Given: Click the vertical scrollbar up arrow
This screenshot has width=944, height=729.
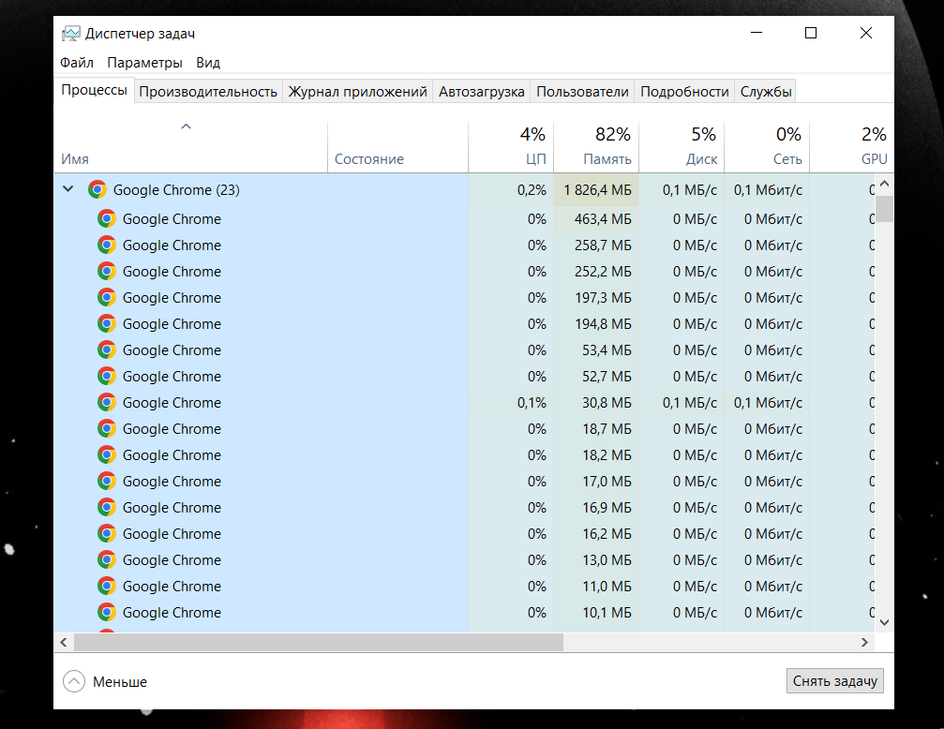Looking at the screenshot, I should click(x=884, y=183).
